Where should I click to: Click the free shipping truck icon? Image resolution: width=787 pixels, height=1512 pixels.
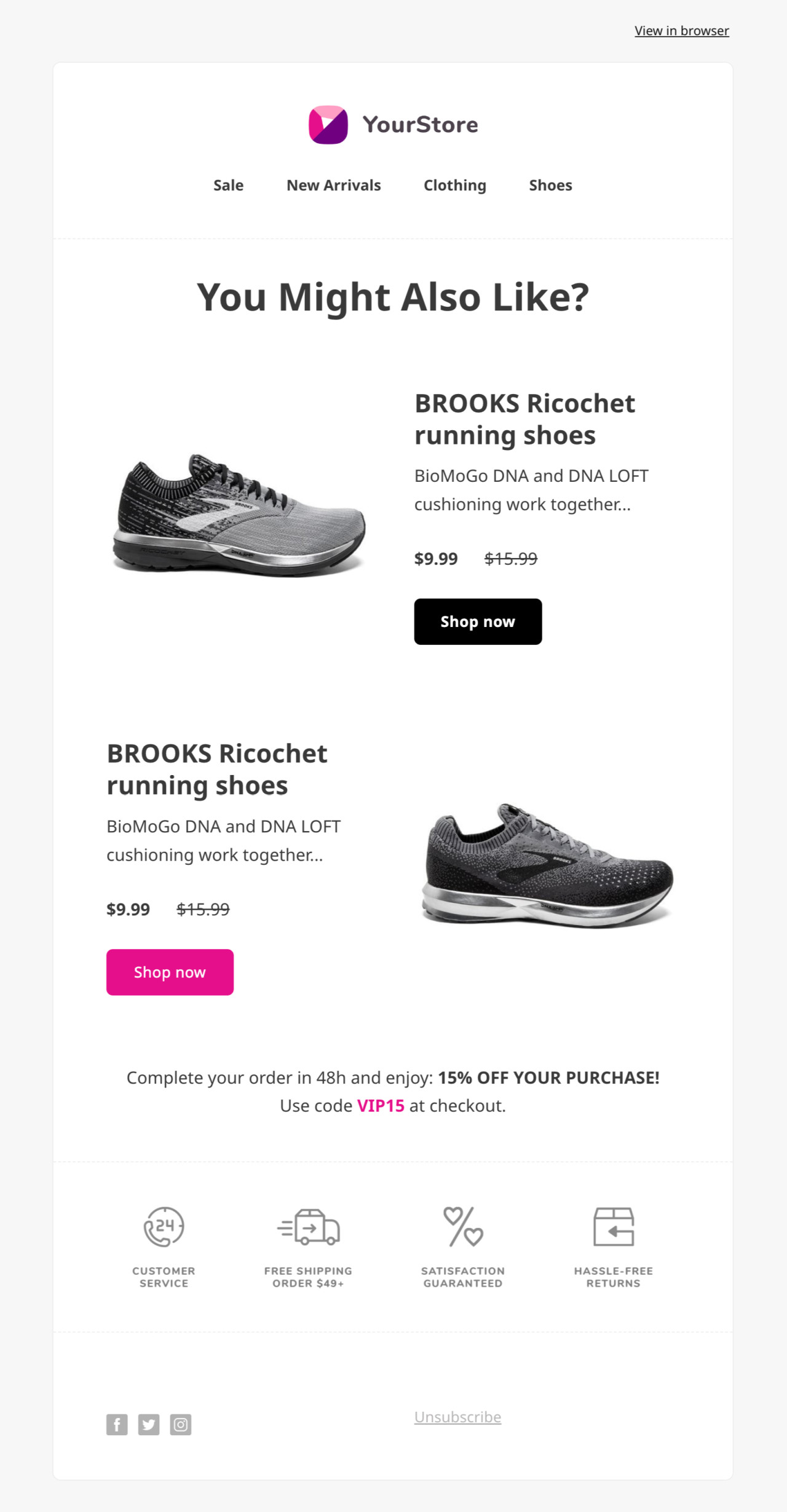tap(309, 1226)
